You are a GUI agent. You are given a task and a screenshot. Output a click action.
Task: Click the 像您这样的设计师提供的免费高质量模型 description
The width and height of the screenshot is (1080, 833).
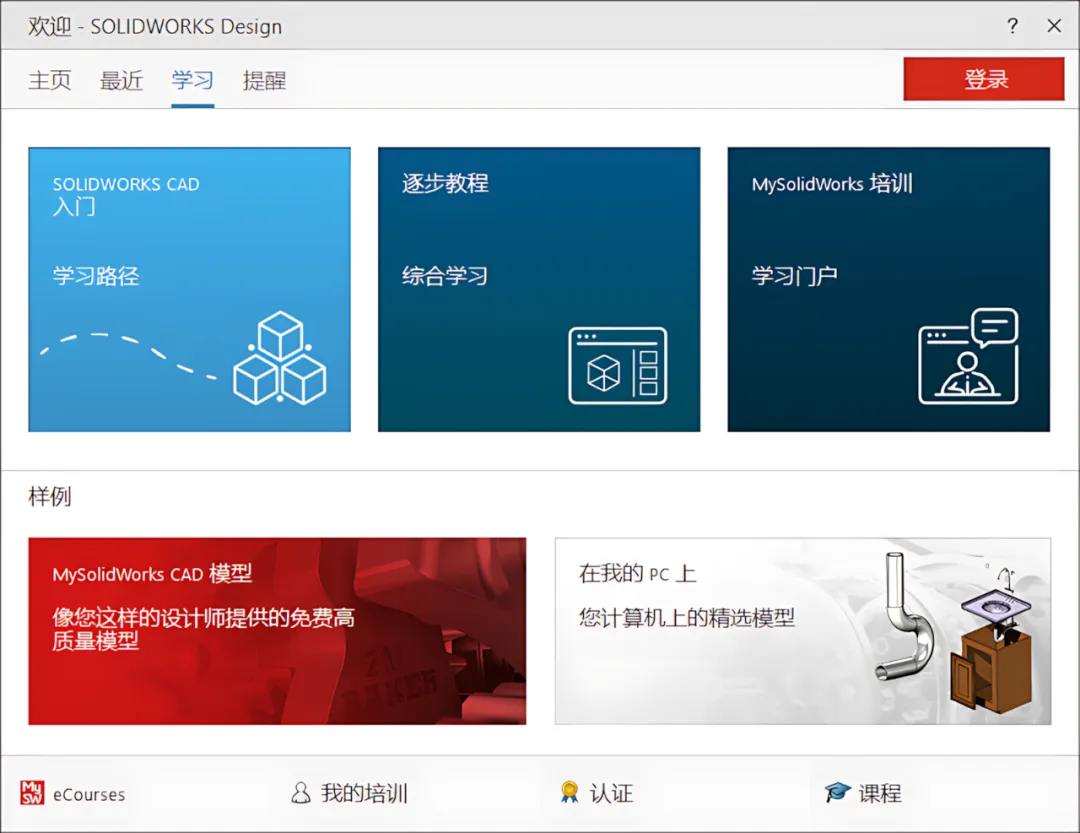tap(204, 629)
